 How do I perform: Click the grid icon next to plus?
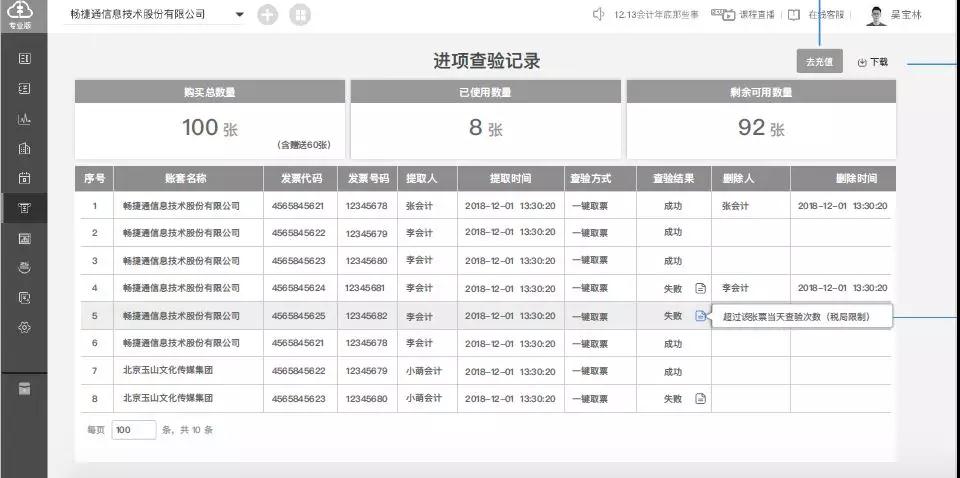(300, 15)
